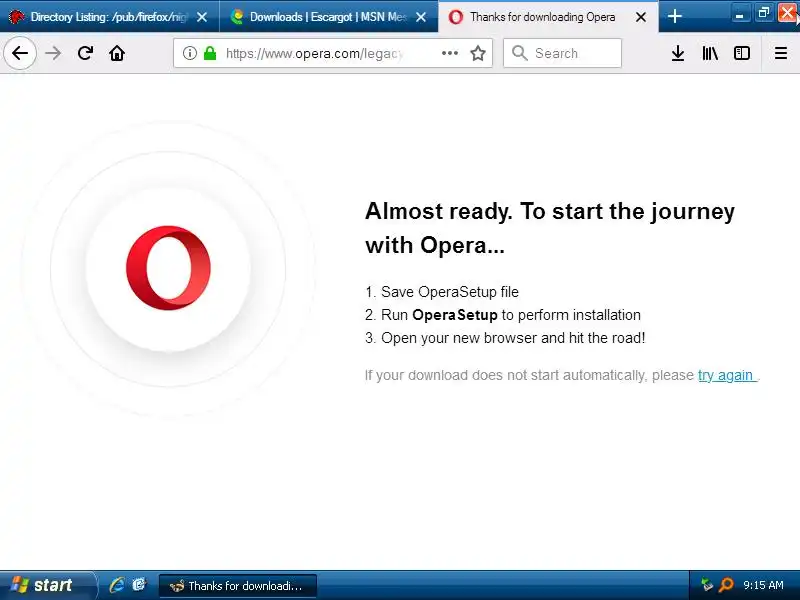Minimize the Firefox window

(739, 13)
